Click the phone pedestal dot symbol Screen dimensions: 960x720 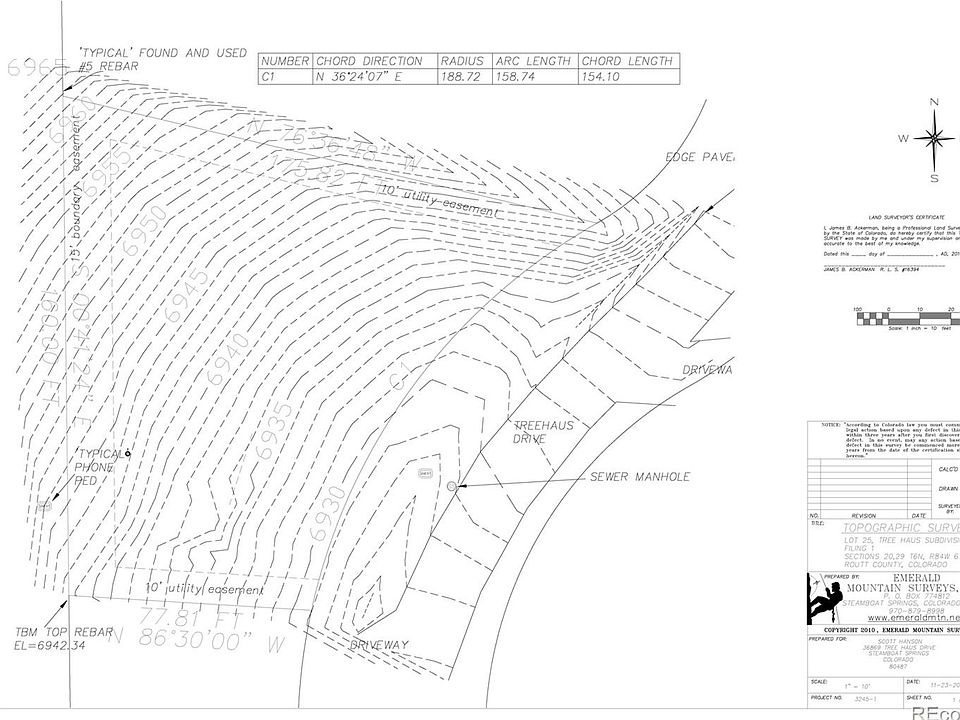pos(127,453)
